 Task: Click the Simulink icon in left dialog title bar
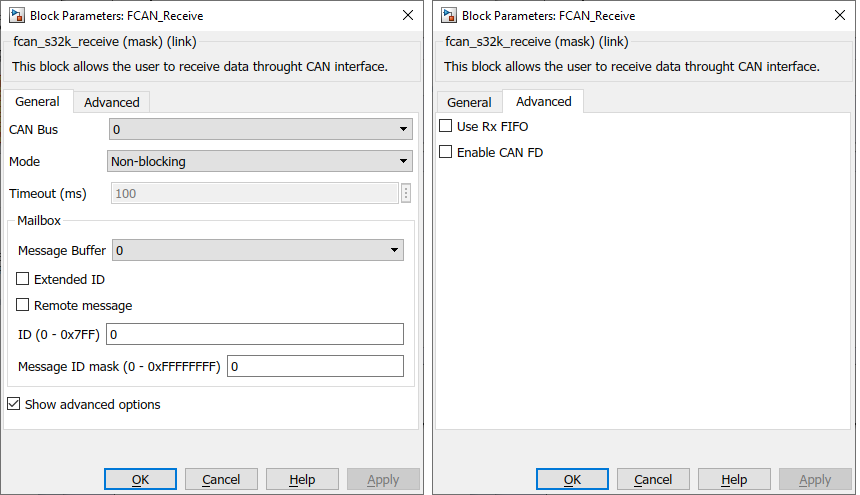tap(17, 15)
